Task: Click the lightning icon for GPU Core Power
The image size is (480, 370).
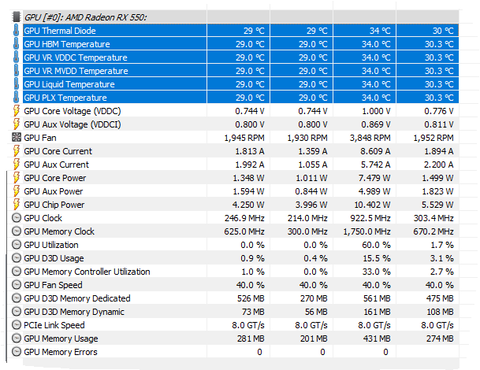Action: click(16, 177)
